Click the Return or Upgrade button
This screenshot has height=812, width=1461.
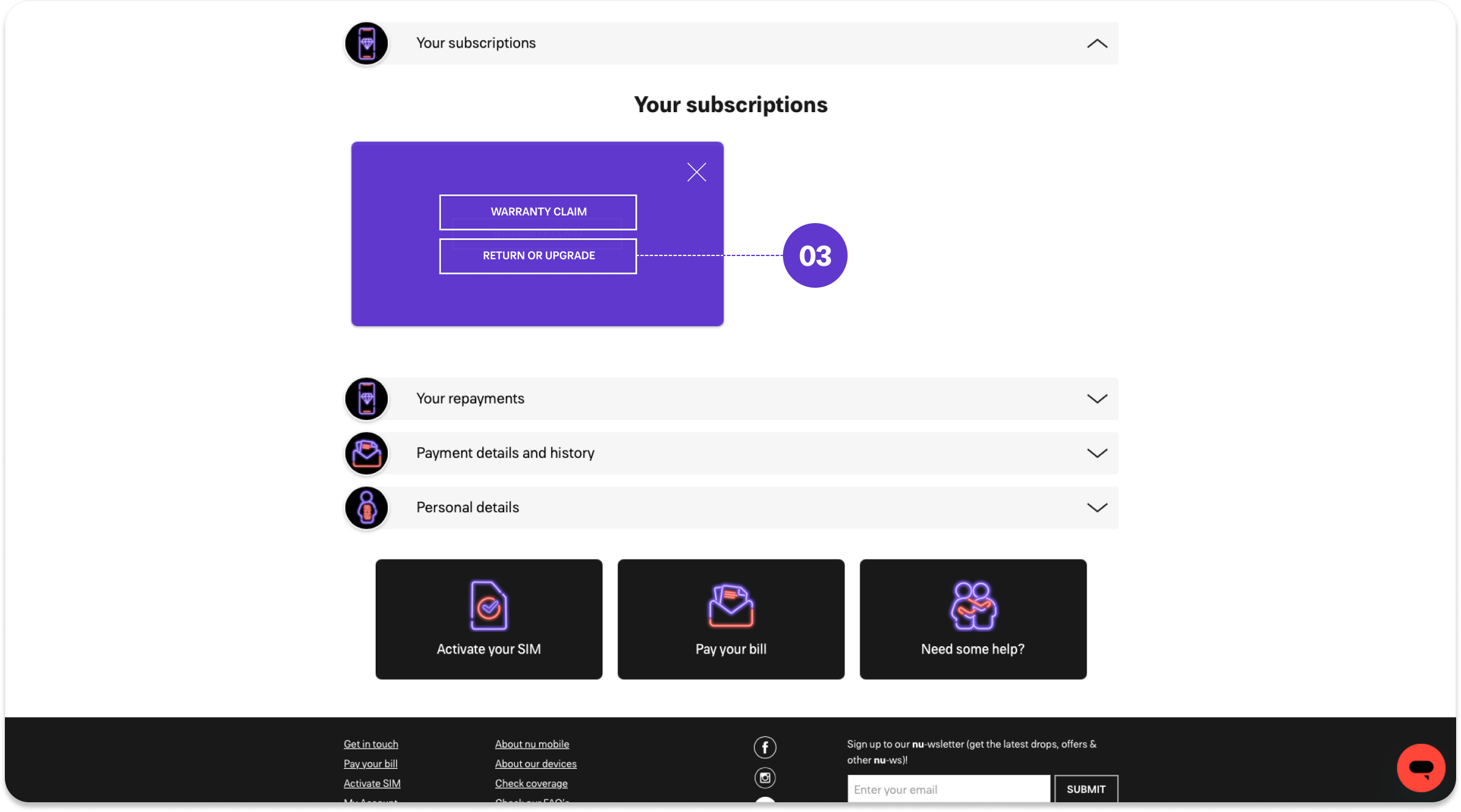click(538, 256)
